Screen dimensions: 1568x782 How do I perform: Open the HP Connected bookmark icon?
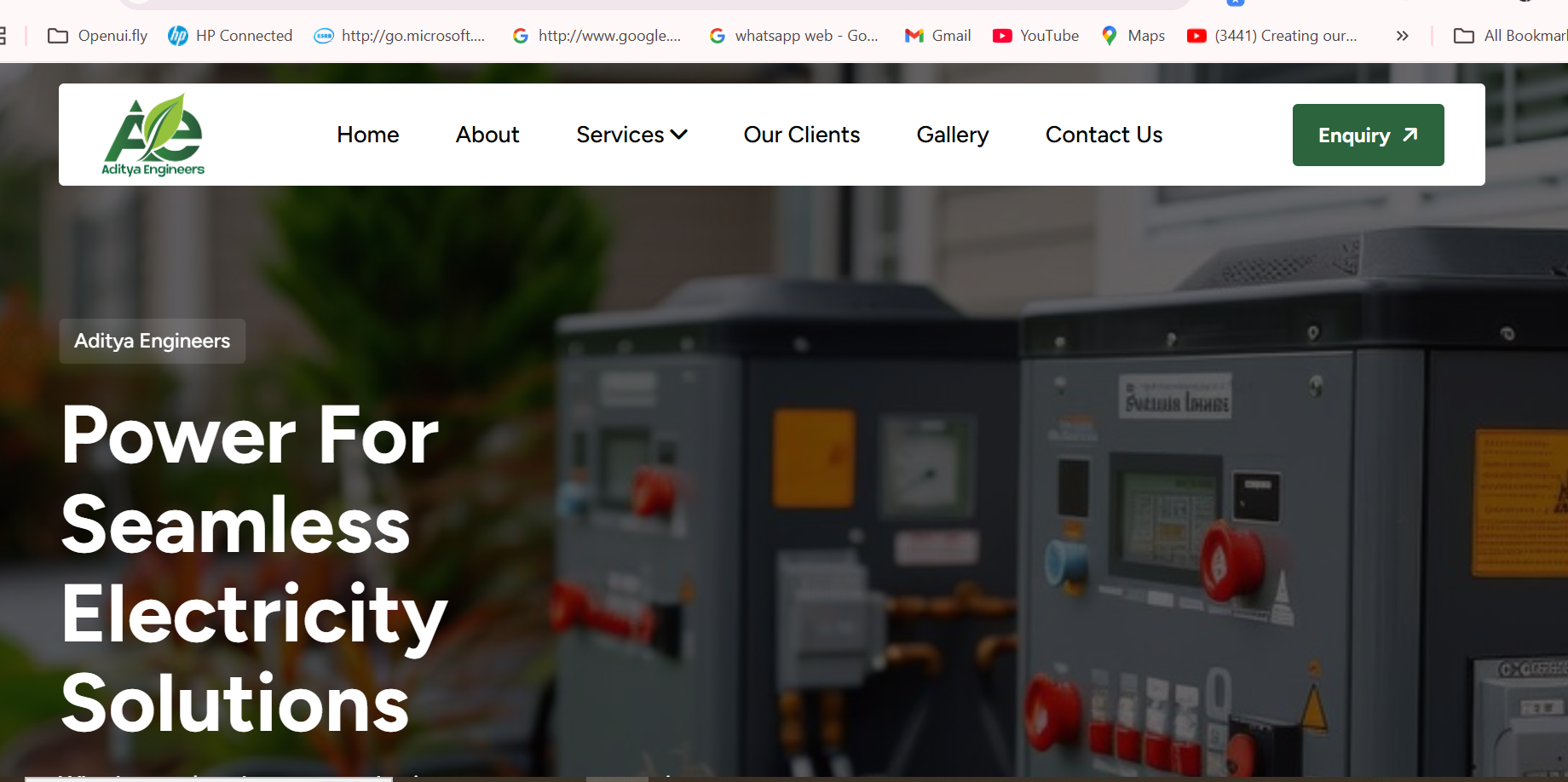click(x=178, y=36)
